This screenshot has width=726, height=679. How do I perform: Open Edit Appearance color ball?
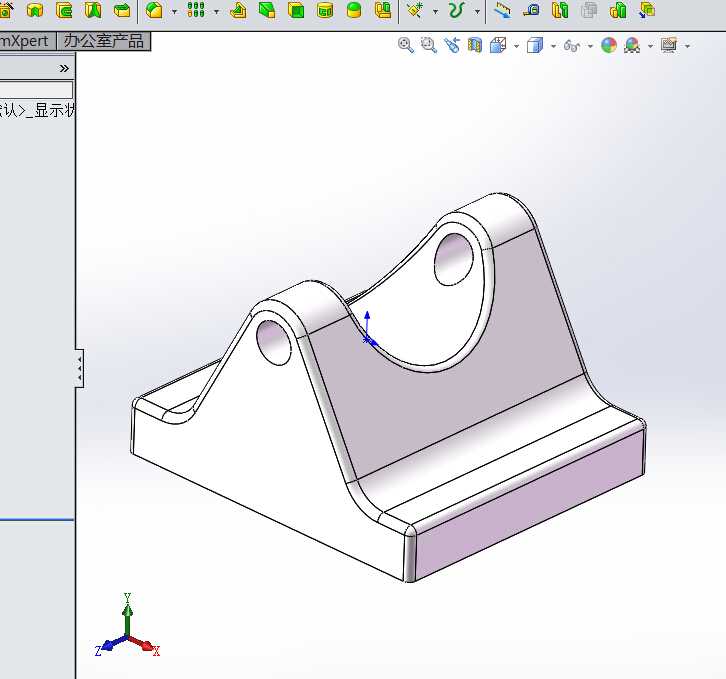coord(609,45)
